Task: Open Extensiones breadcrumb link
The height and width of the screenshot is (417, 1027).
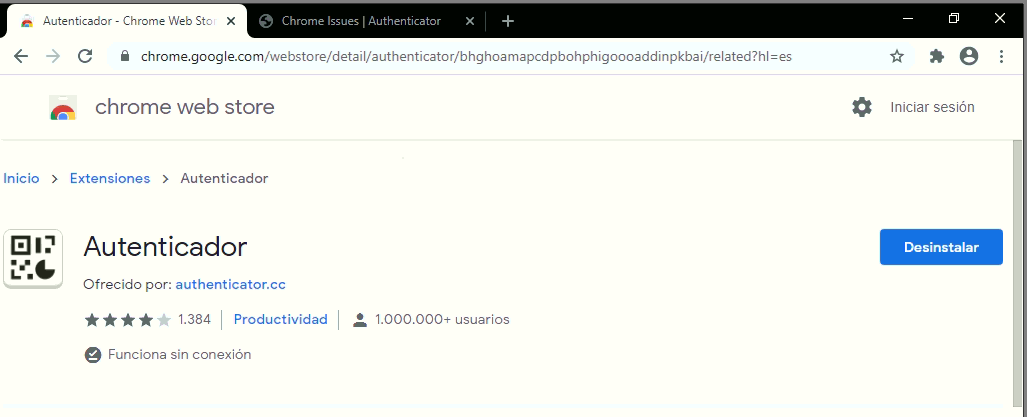Action: click(x=110, y=178)
